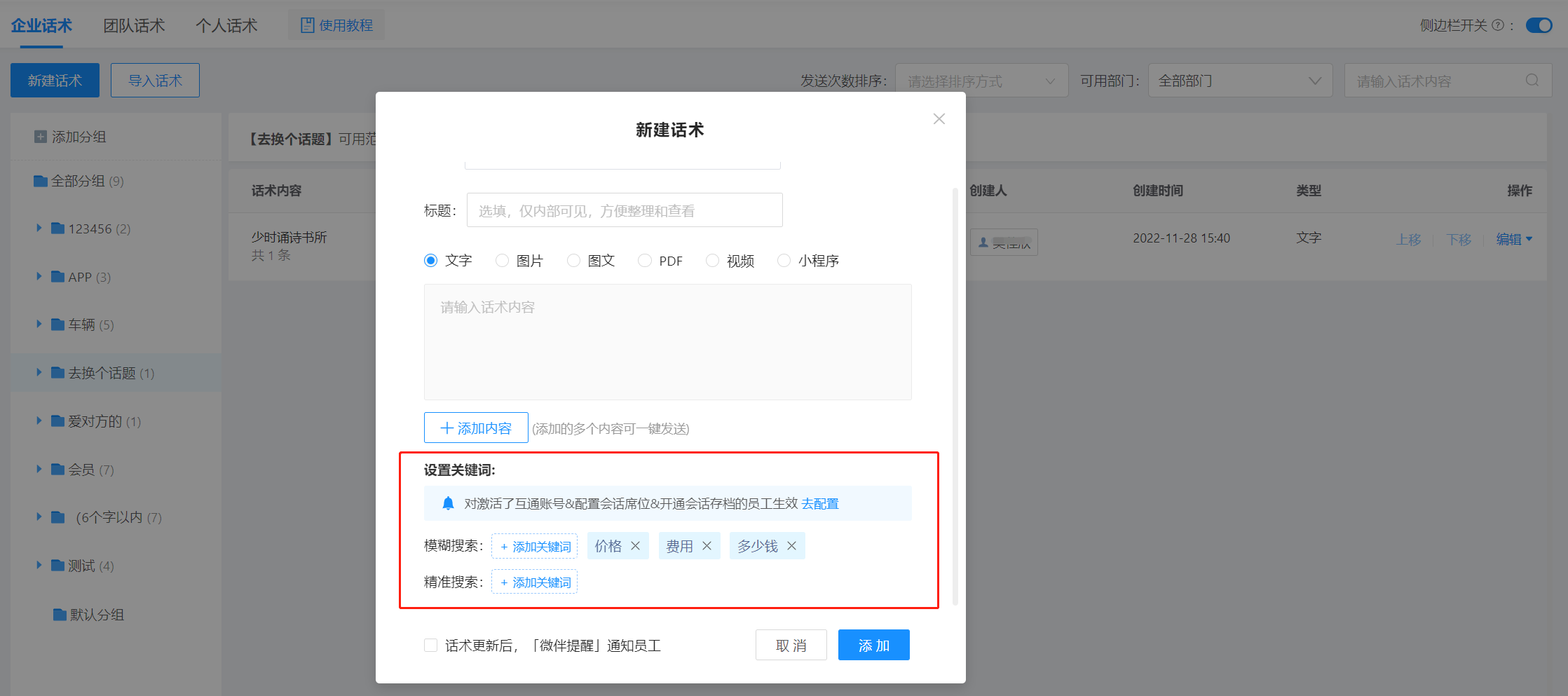Delete the 多少钱 keyword tag
Image resolution: width=1568 pixels, height=696 pixels.
point(791,546)
